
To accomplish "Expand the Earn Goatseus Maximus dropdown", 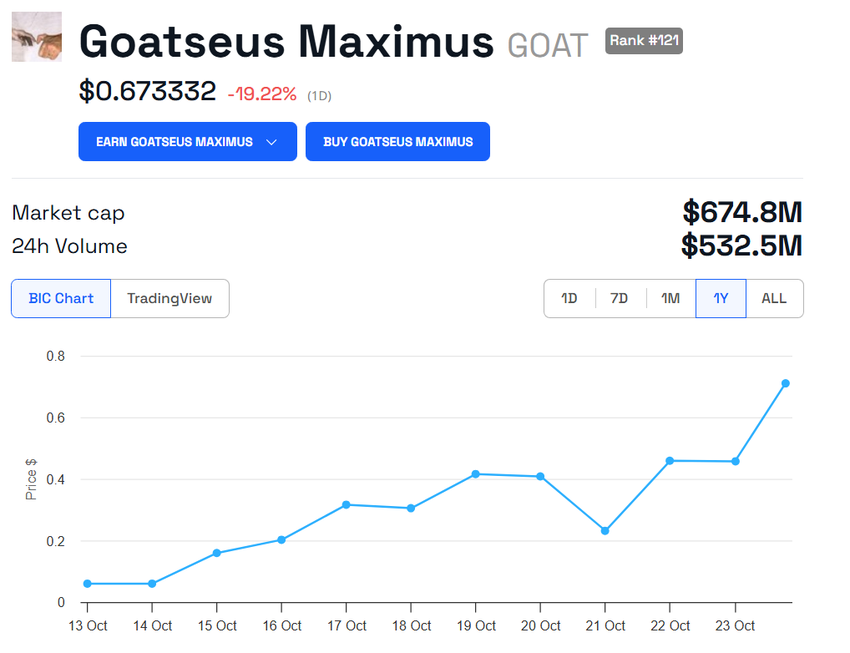I will point(187,142).
